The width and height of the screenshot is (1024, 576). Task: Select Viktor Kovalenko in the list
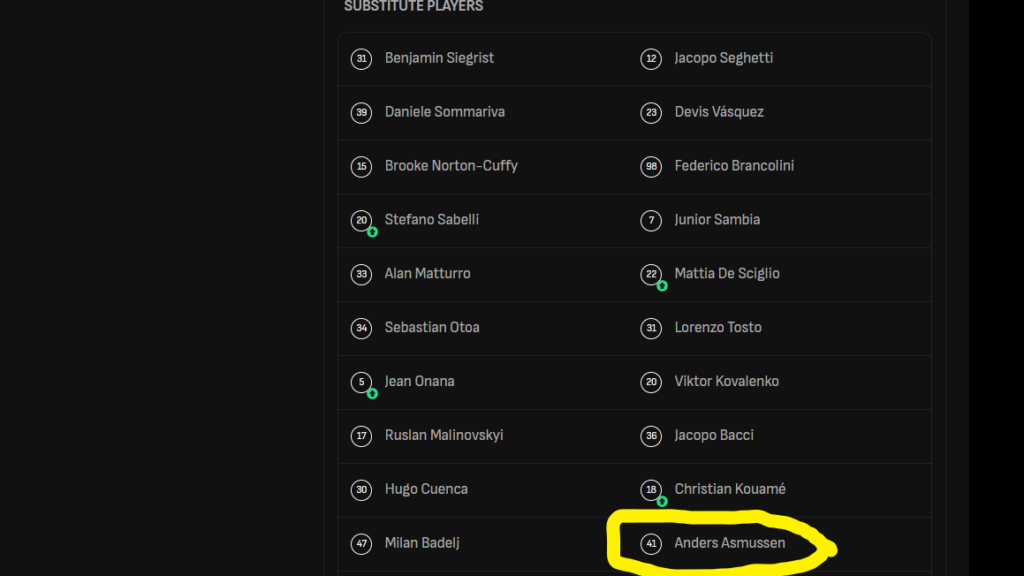click(726, 381)
